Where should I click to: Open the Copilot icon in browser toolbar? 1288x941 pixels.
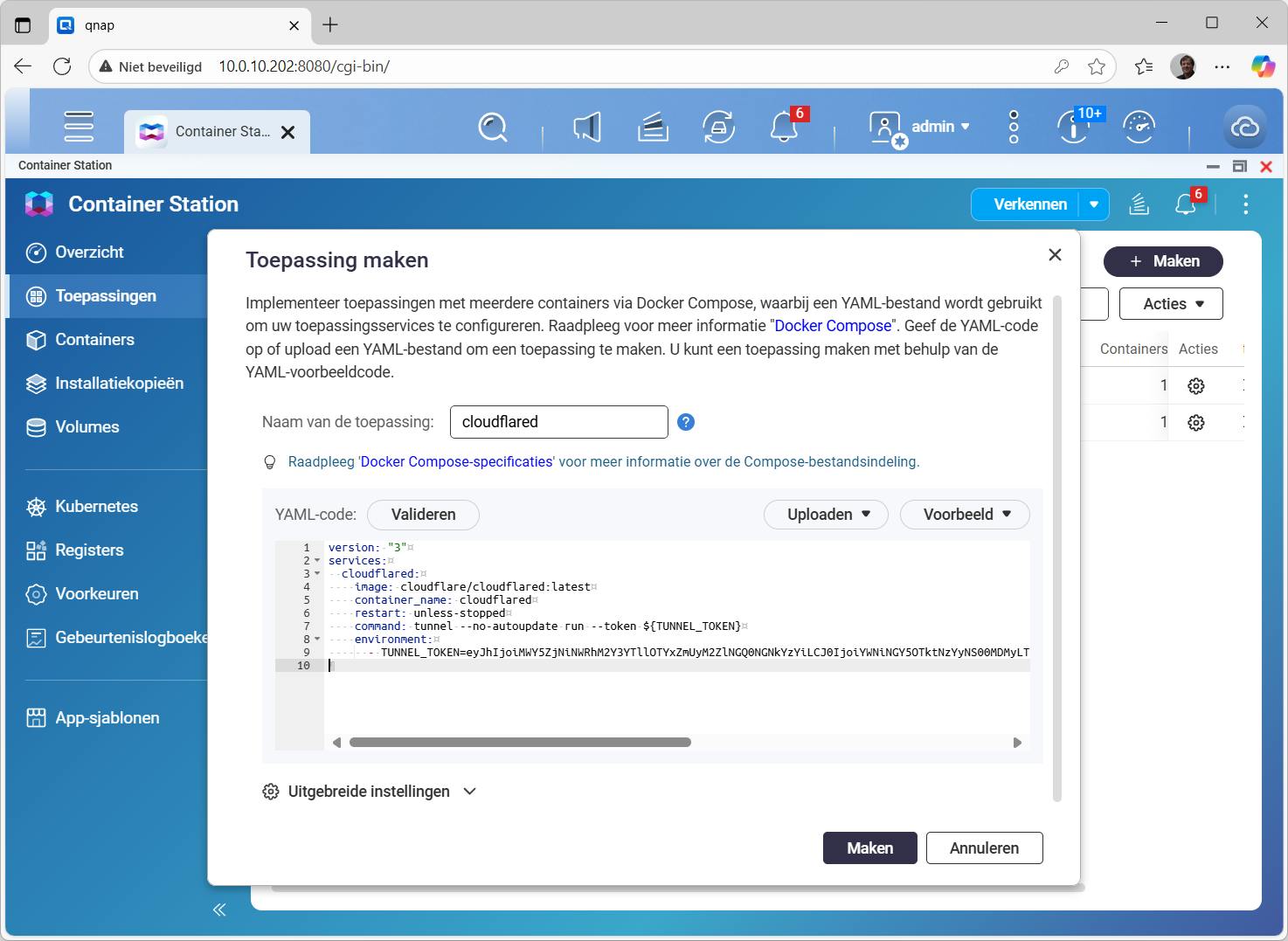pyautogui.click(x=1263, y=66)
